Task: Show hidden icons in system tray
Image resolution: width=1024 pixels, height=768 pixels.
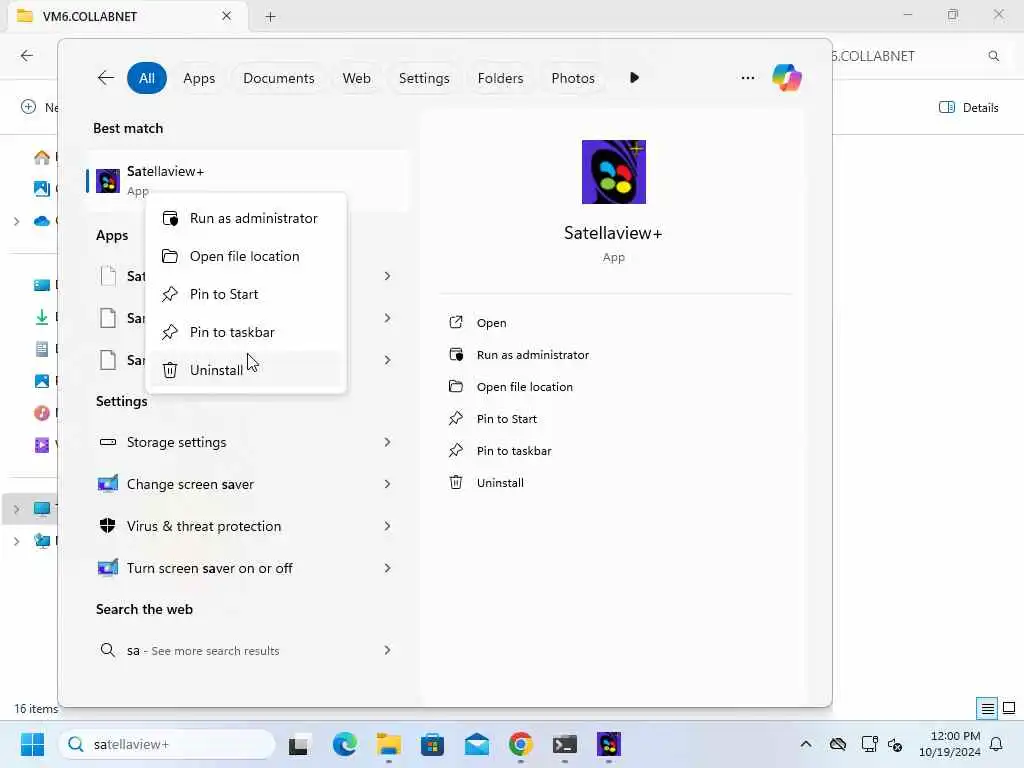Action: (806, 744)
